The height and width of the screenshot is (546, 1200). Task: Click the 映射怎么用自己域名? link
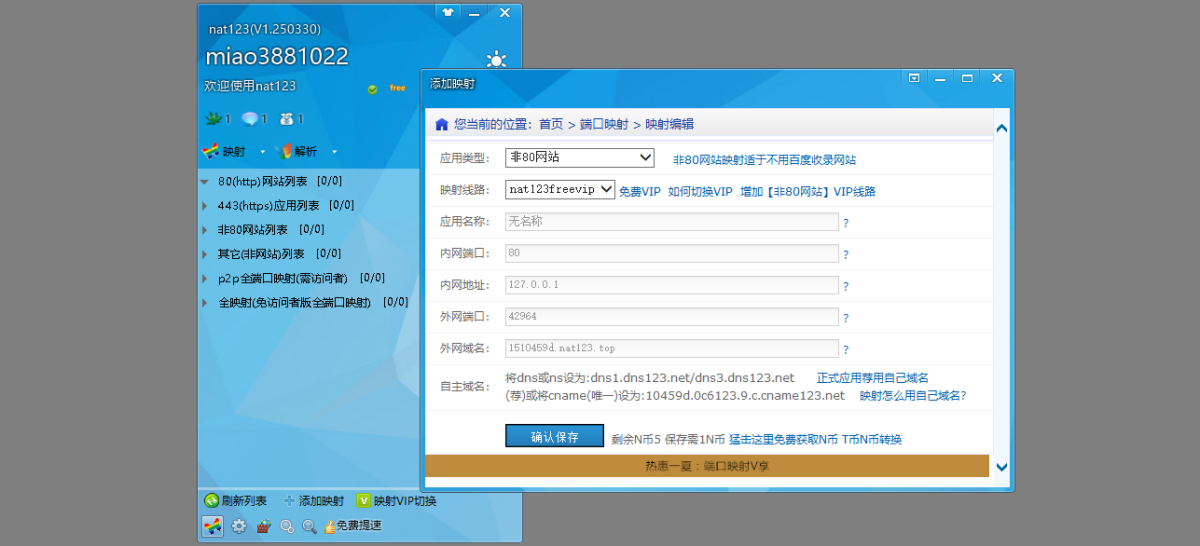(x=913, y=396)
